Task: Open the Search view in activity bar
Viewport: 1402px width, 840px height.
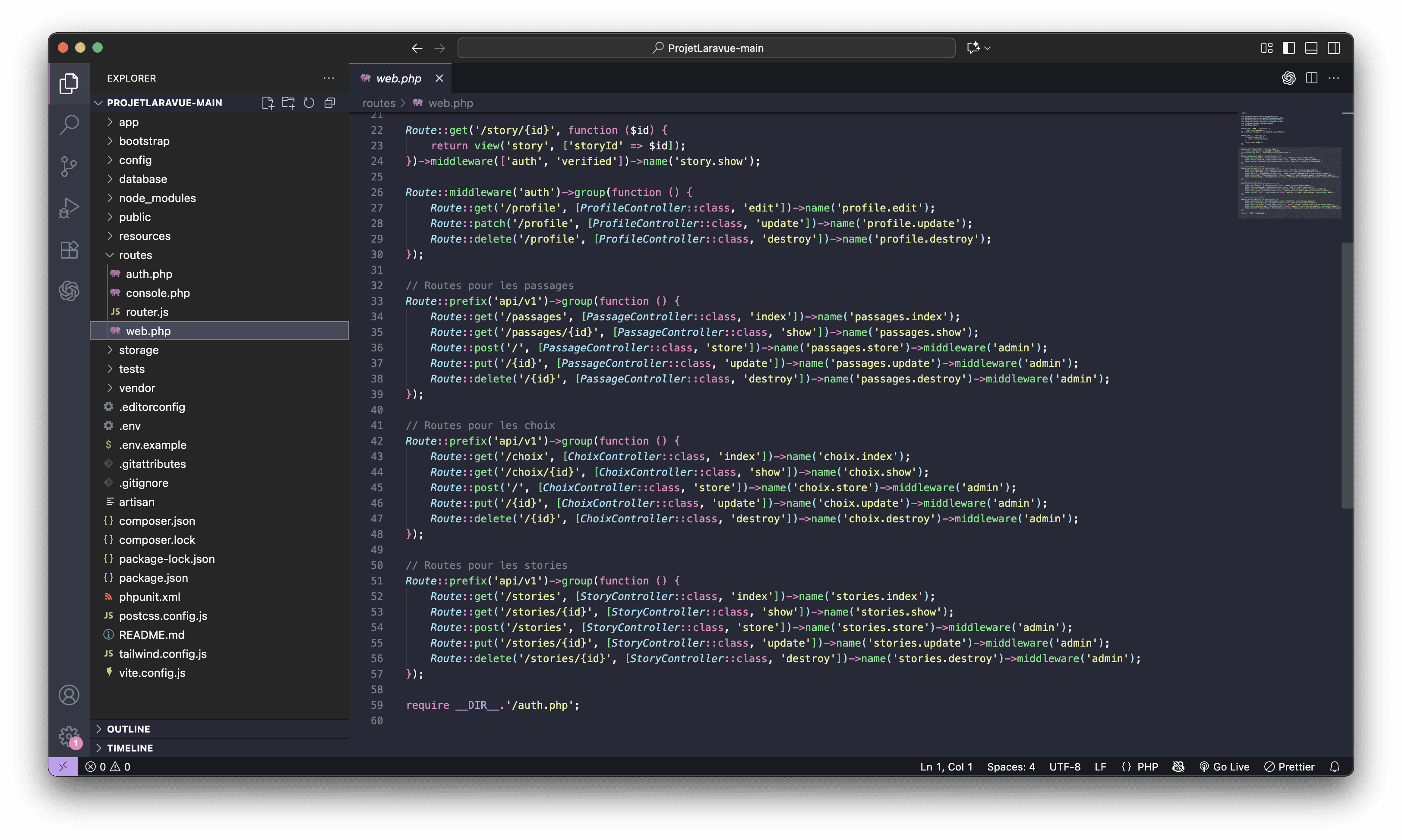Action: pyautogui.click(x=69, y=125)
